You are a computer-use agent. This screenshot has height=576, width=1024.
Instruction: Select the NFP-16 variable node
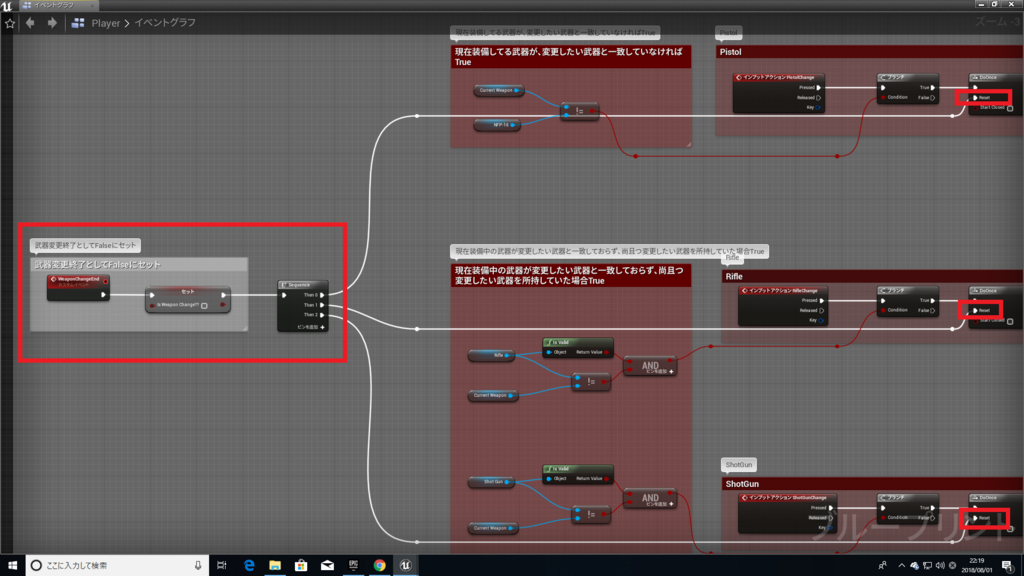[497, 125]
